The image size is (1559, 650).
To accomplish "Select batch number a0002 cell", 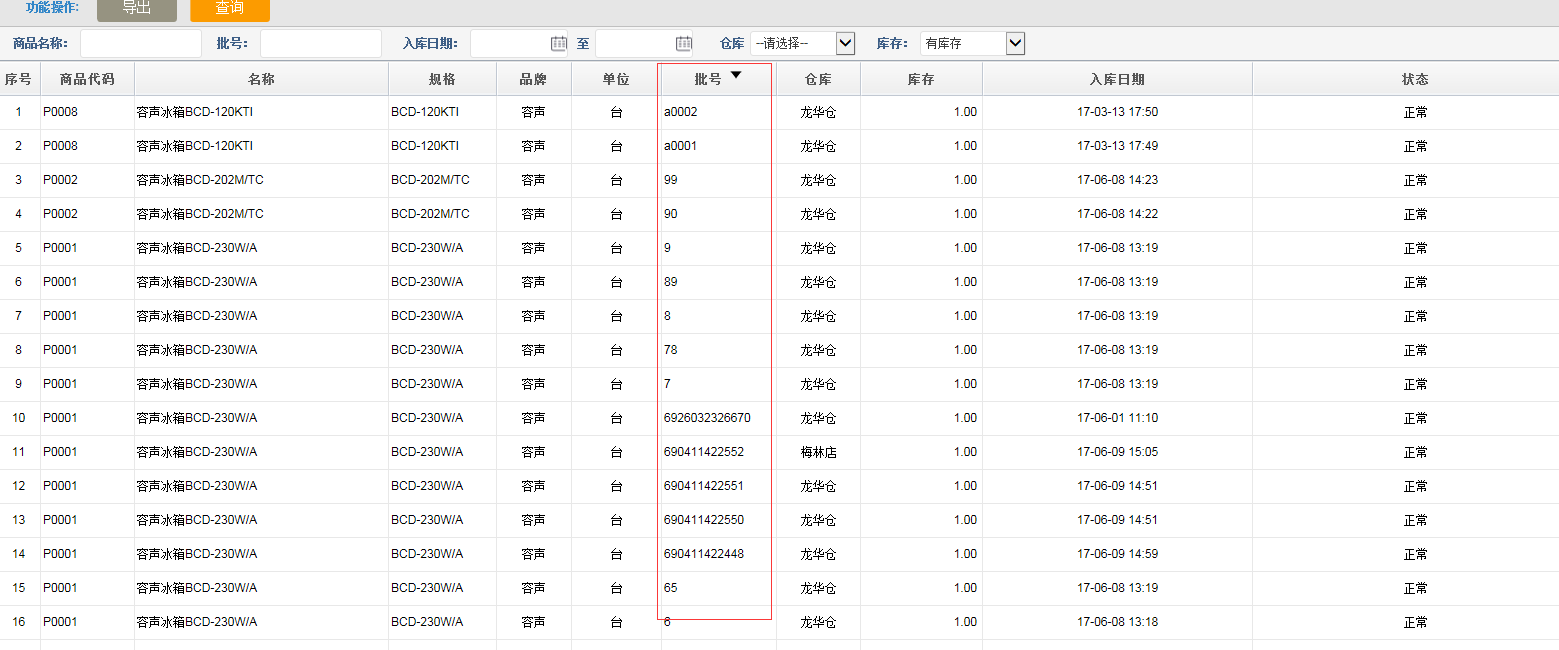I will [681, 112].
